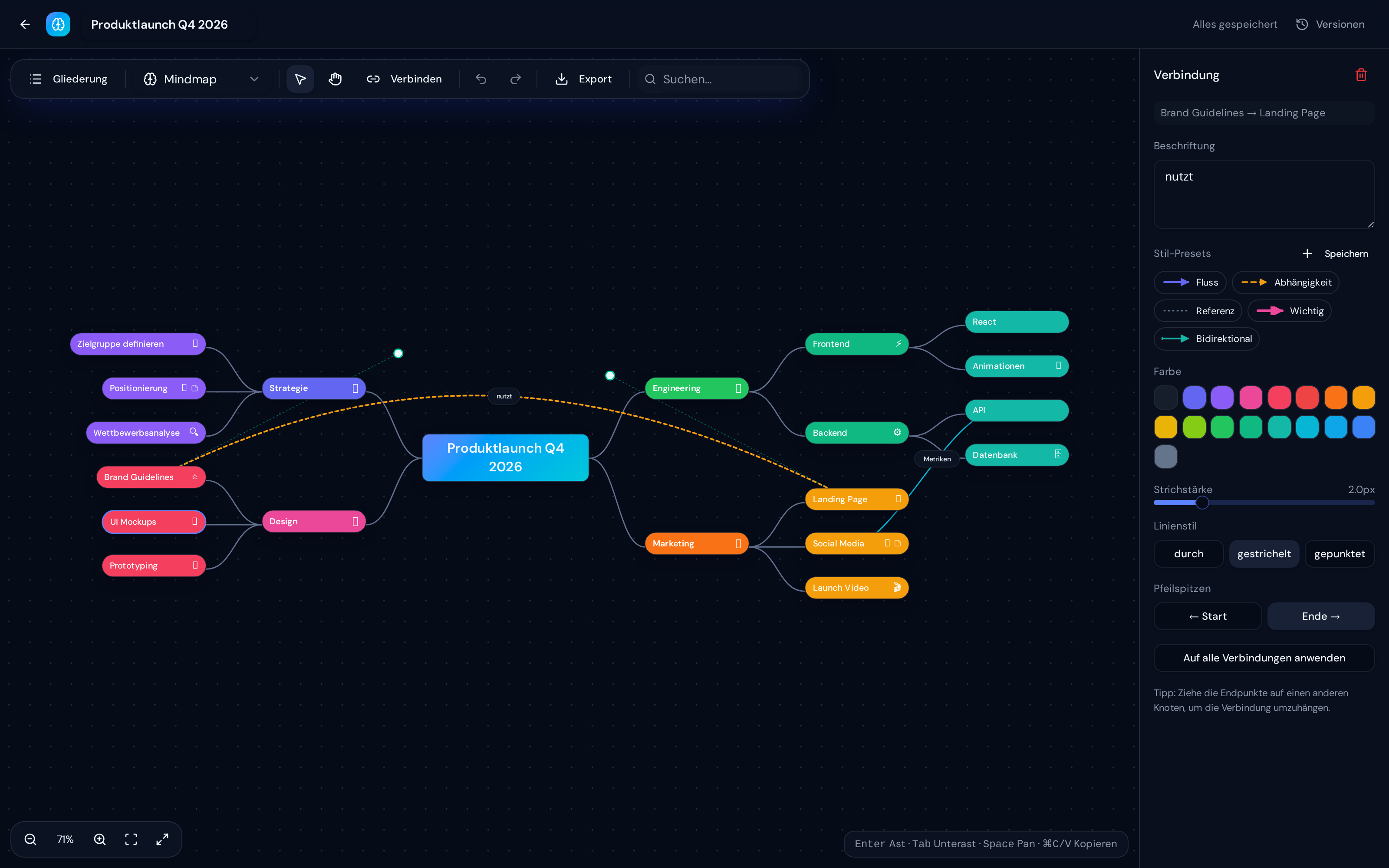Pick the dark gray color swatch
This screenshot has width=1389, height=868.
1166,397
